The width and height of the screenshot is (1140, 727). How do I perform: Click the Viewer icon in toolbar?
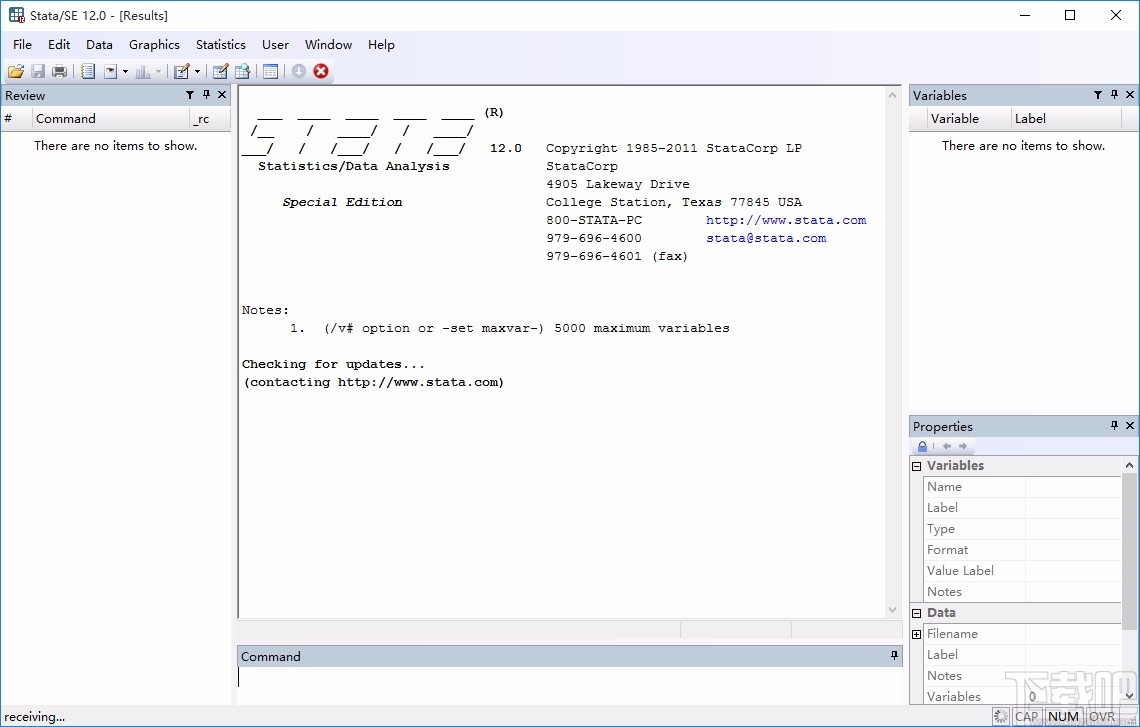coord(111,71)
